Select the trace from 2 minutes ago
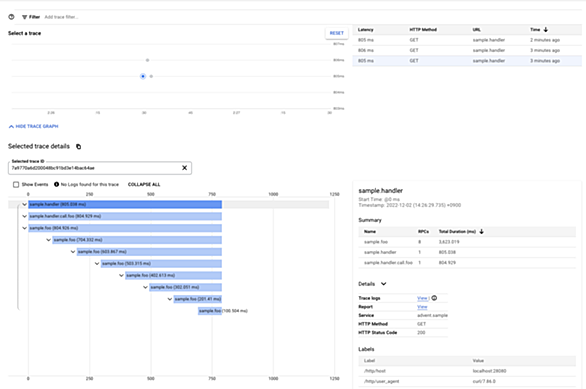This screenshot has height=389, width=586. [467, 40]
